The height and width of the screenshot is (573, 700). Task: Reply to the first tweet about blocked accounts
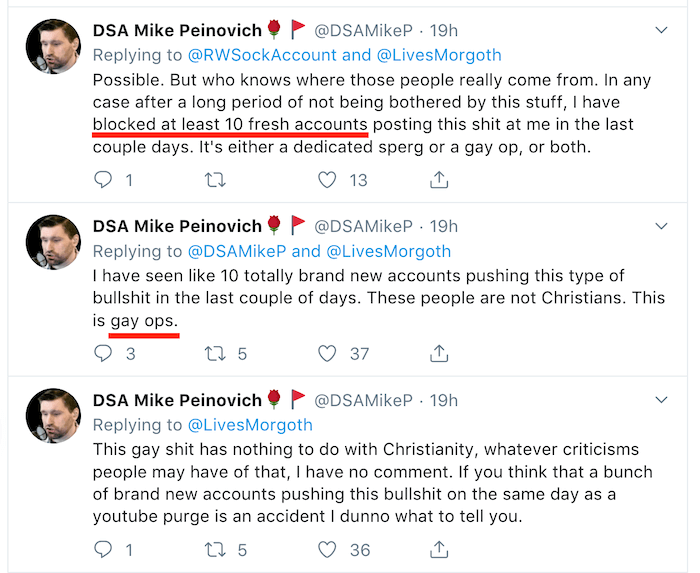(103, 180)
